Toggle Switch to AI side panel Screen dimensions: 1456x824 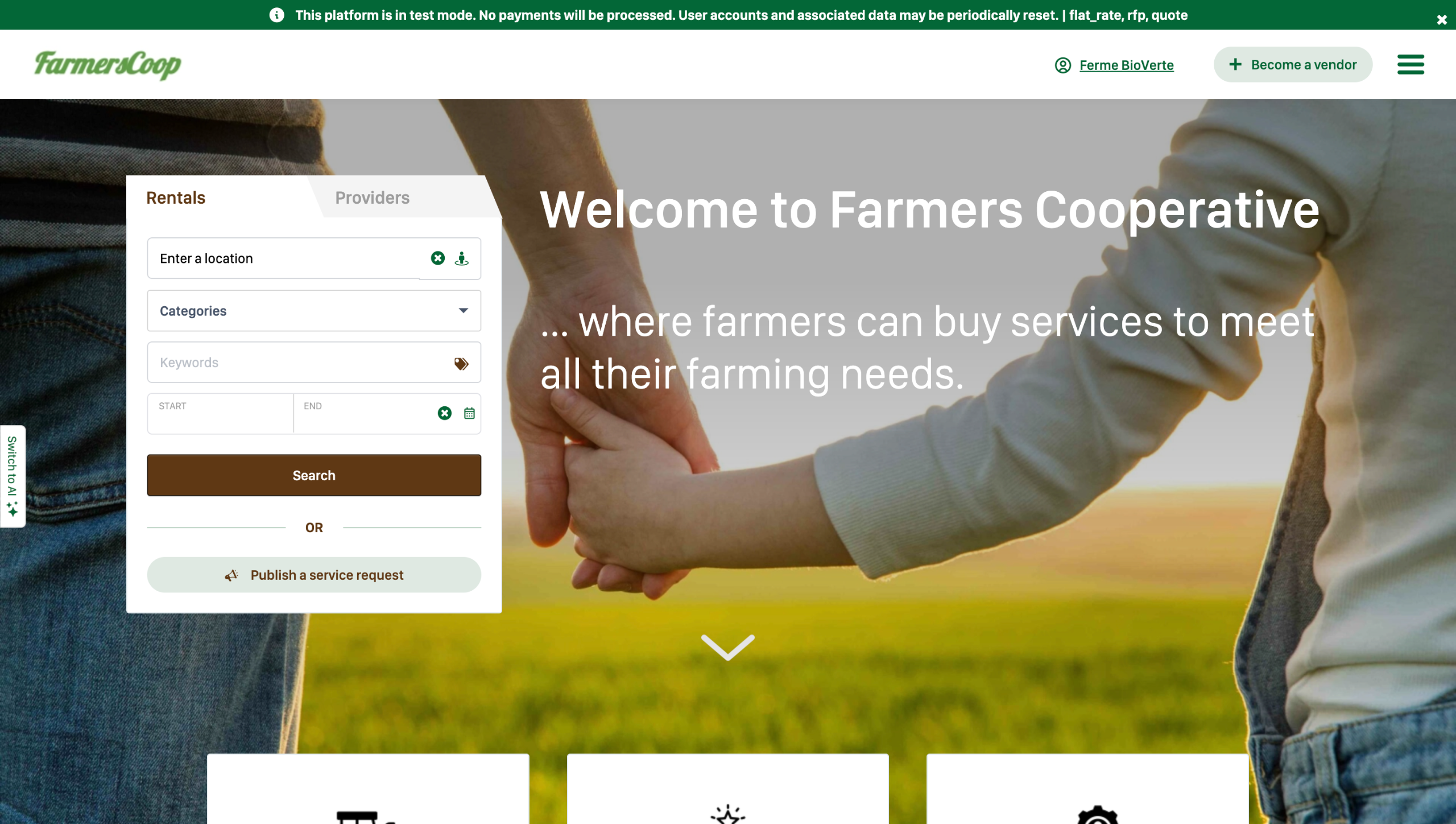tap(13, 476)
